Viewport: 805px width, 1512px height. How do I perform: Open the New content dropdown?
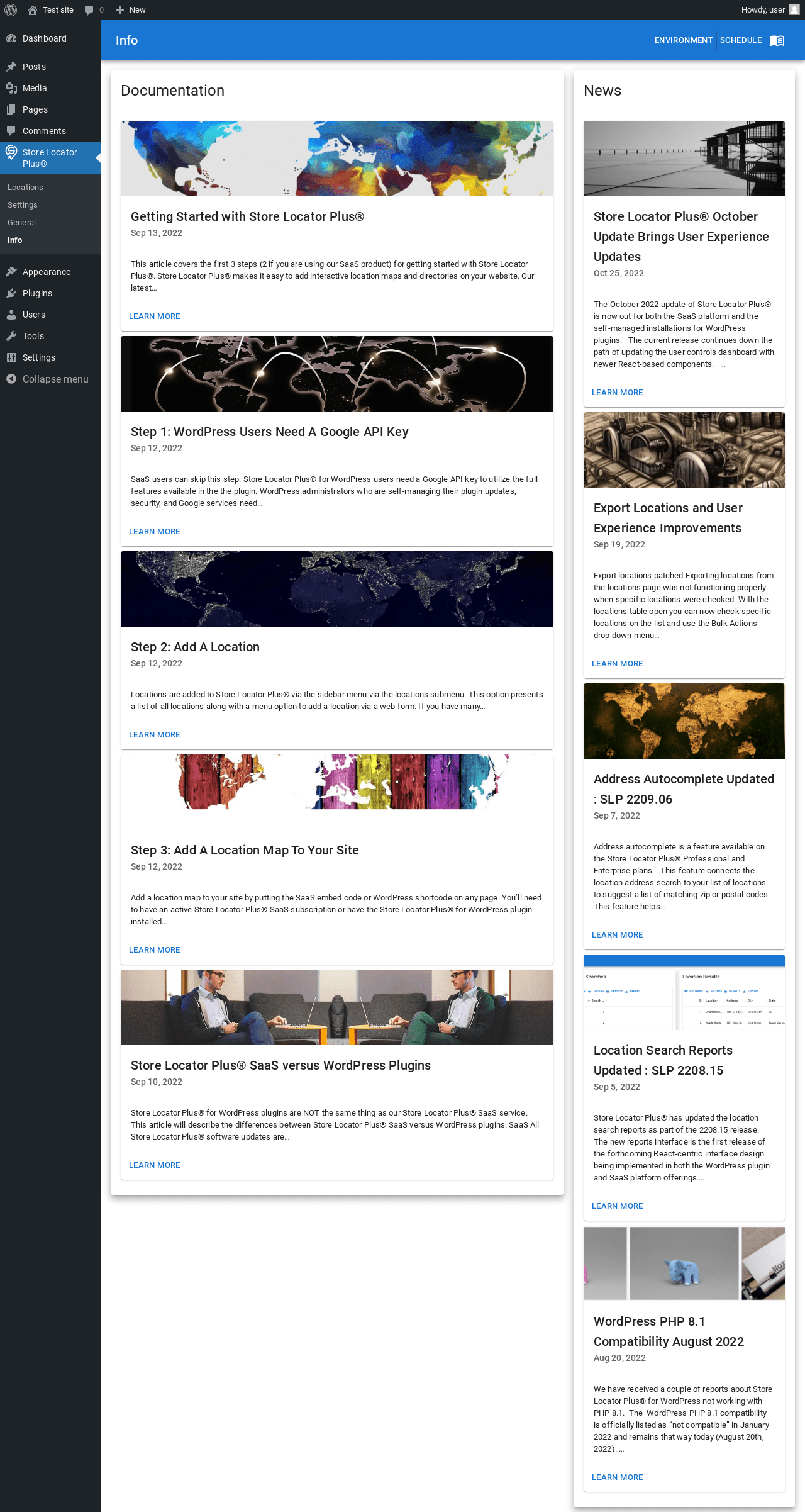[131, 10]
